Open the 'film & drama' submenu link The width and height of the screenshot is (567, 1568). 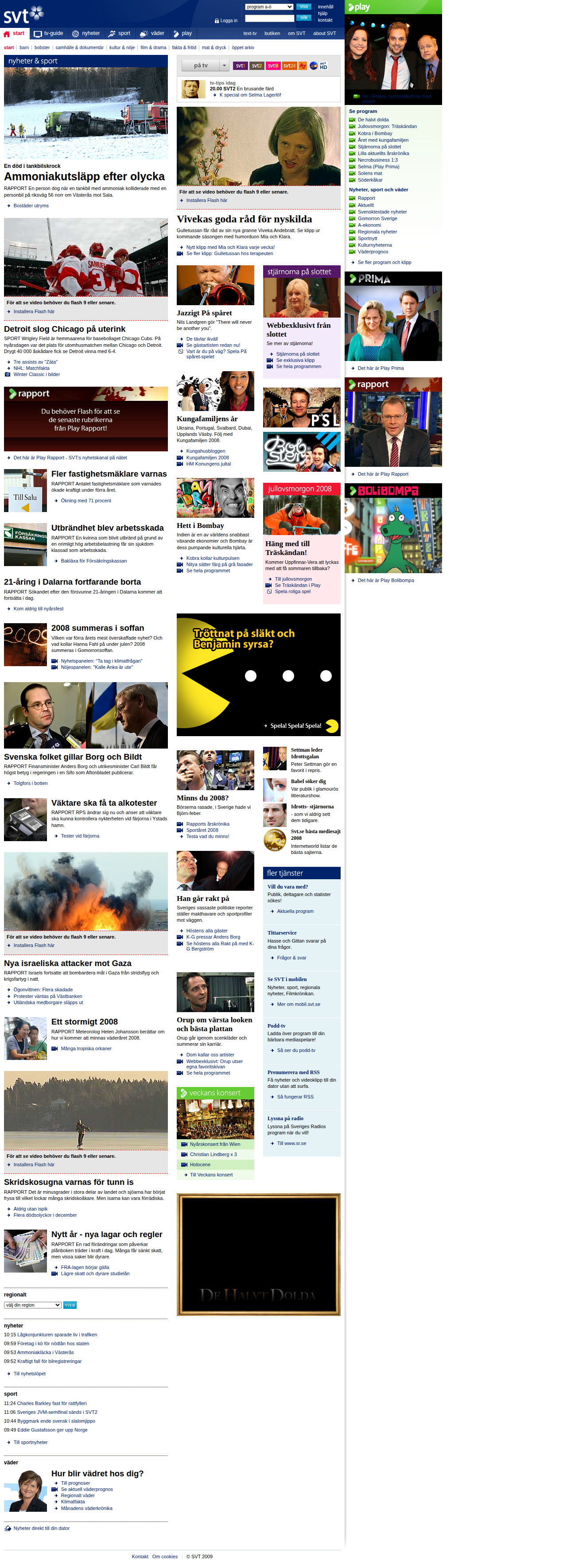coord(153,47)
